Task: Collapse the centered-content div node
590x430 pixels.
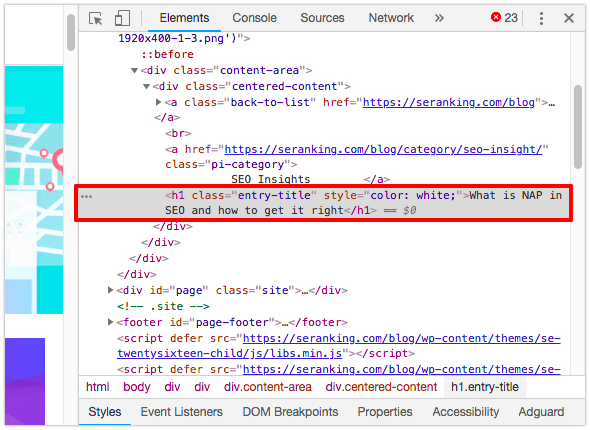Action: point(146,87)
